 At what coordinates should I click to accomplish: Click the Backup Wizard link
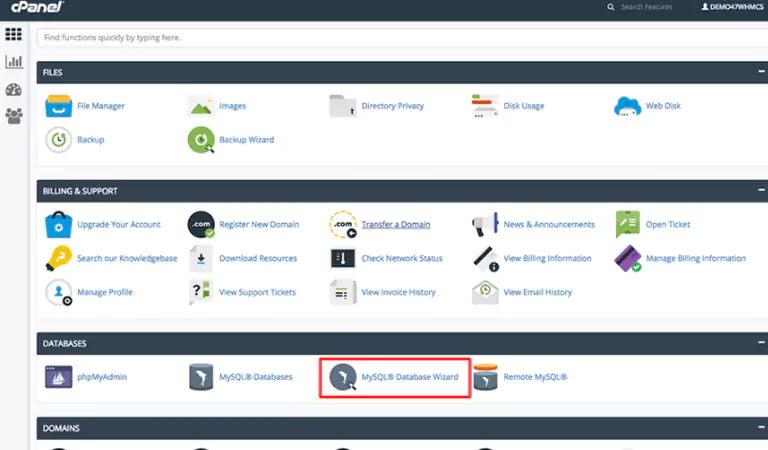(246, 140)
